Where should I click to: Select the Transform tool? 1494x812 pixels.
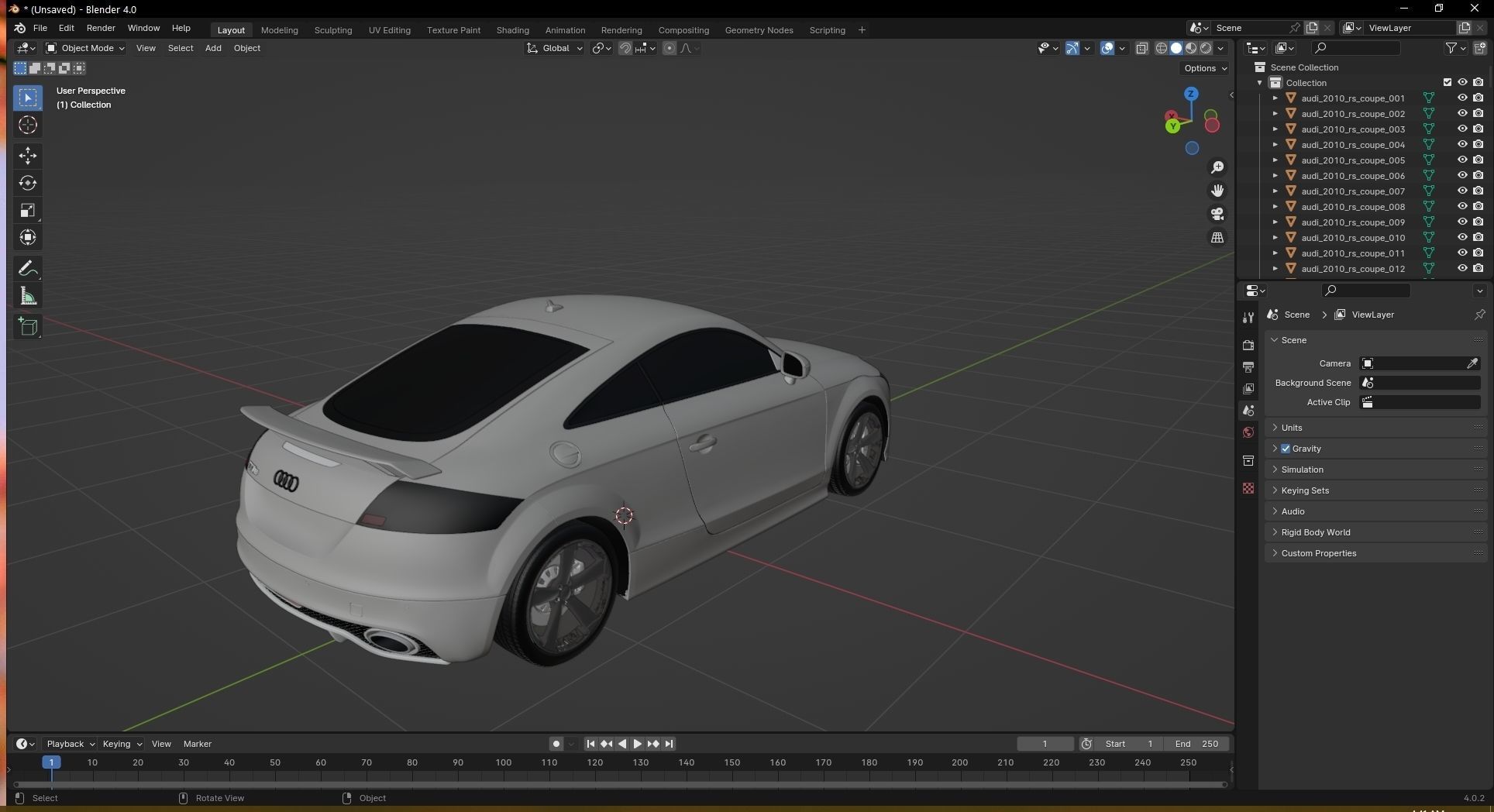click(x=28, y=238)
